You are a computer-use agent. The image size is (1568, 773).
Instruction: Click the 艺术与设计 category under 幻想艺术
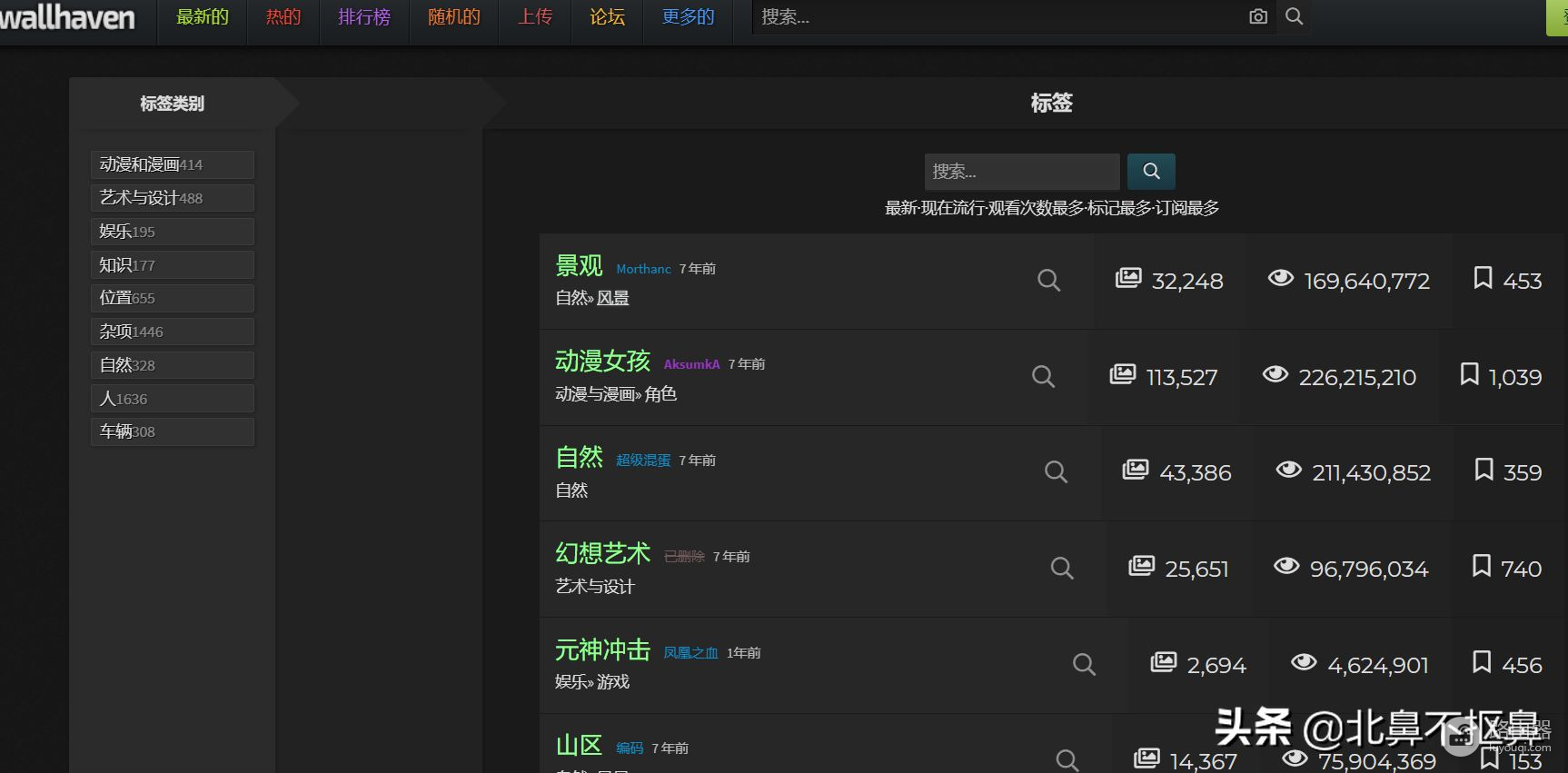[x=595, y=586]
